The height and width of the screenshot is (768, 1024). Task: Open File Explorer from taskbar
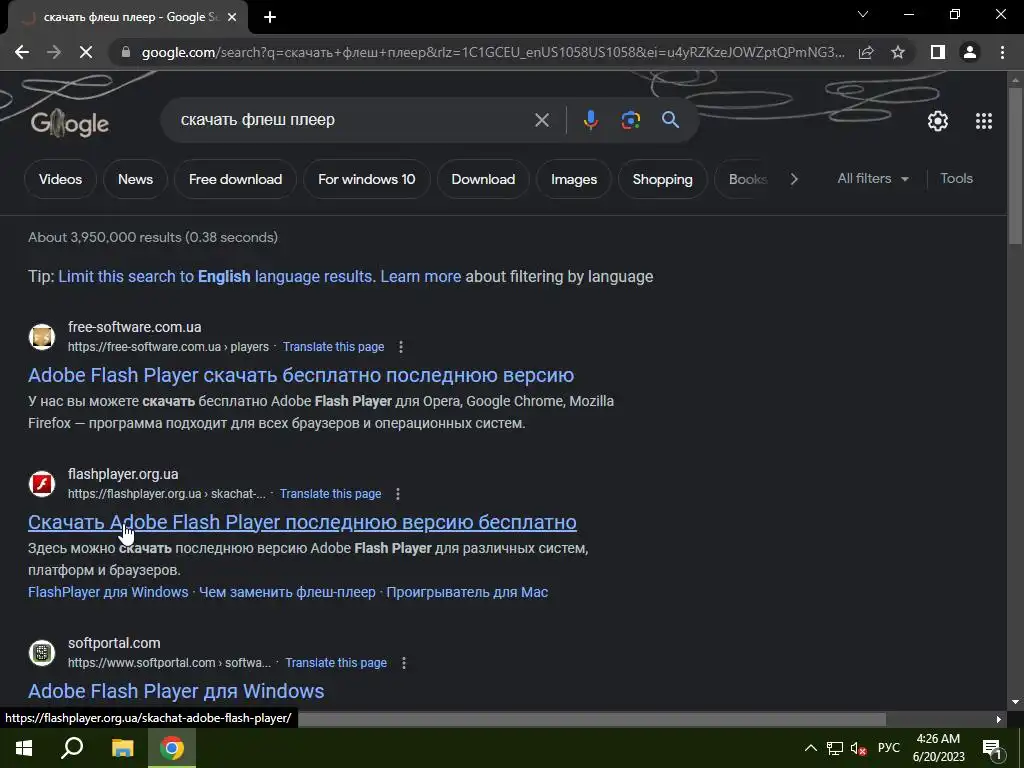(x=122, y=748)
